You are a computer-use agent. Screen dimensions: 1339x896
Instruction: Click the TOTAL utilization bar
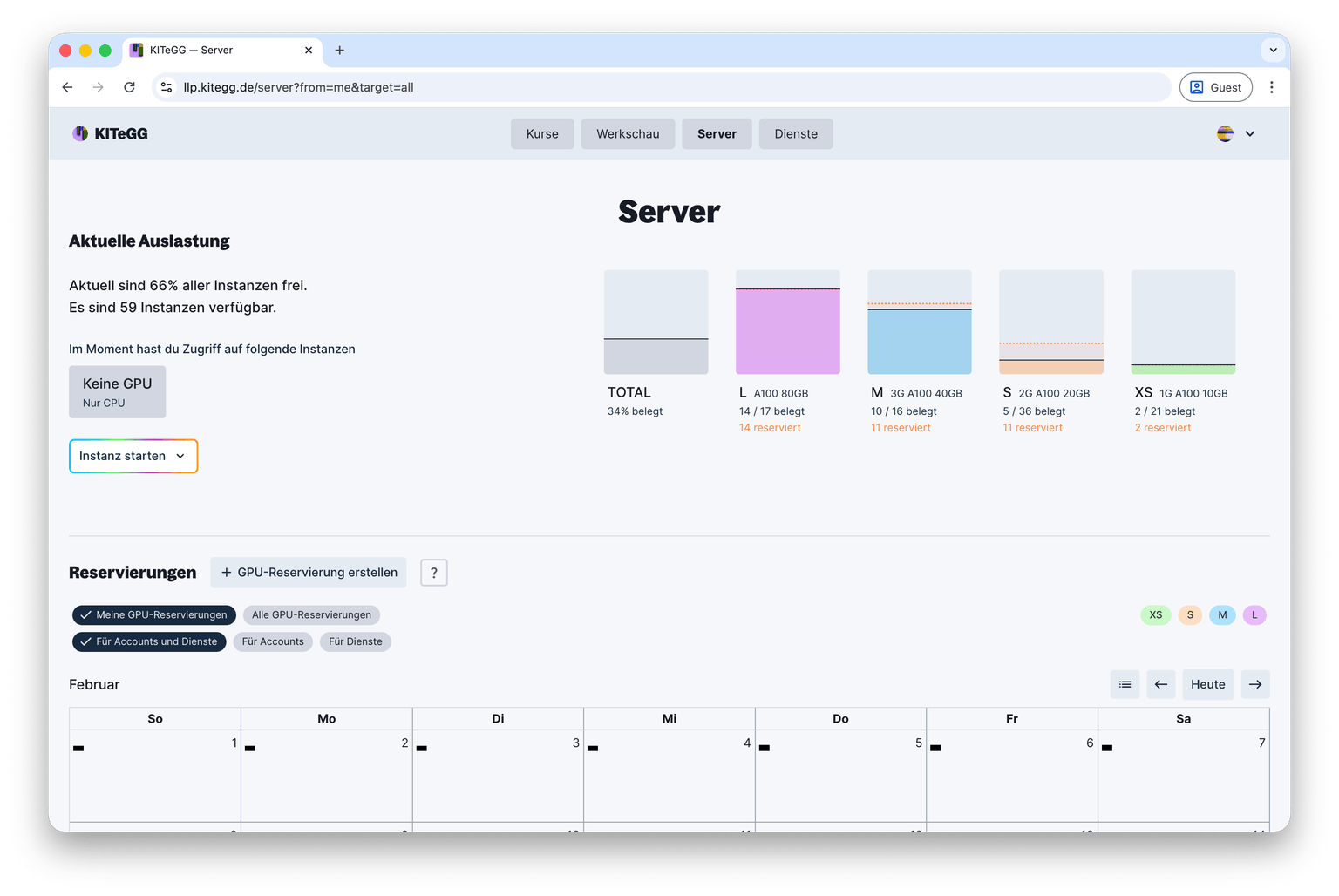coord(656,322)
